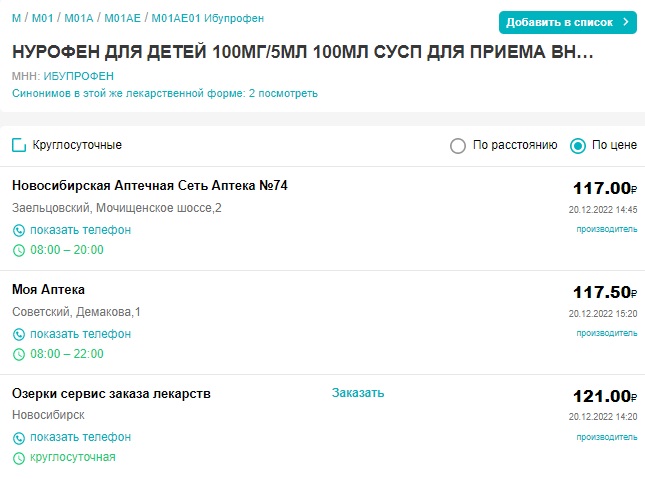The image size is (645, 479).
Task: Click круглосуточная hours label
Action: (x=73, y=457)
